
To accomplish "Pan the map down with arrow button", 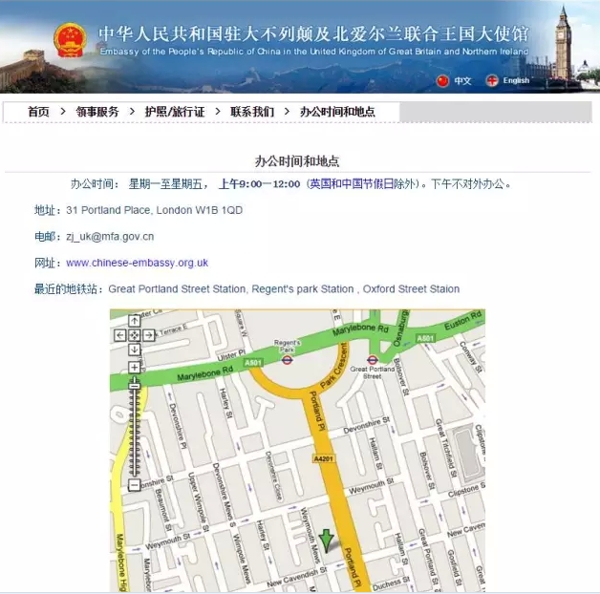I will [x=134, y=351].
